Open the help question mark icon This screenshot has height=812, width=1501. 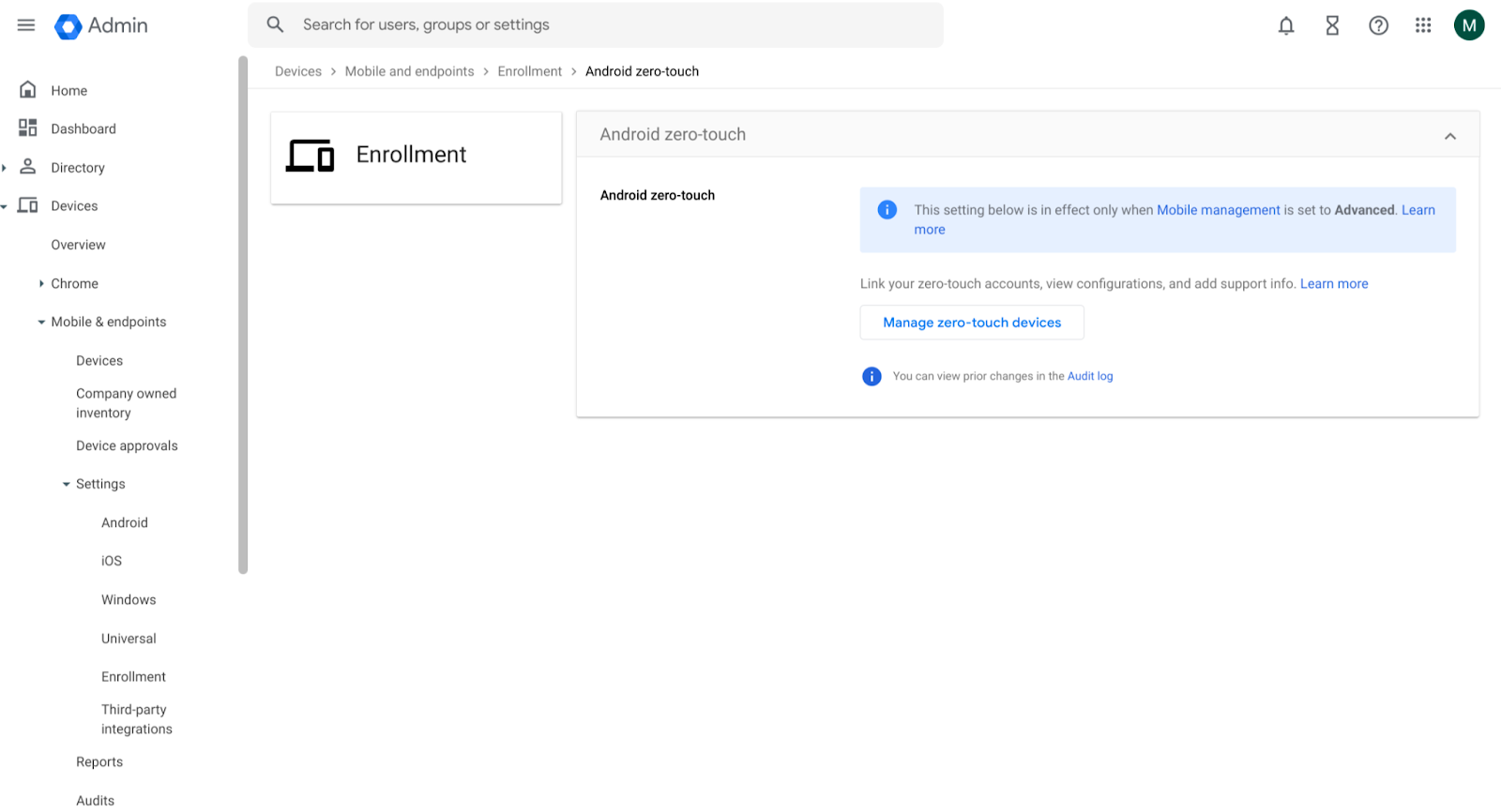click(1378, 26)
